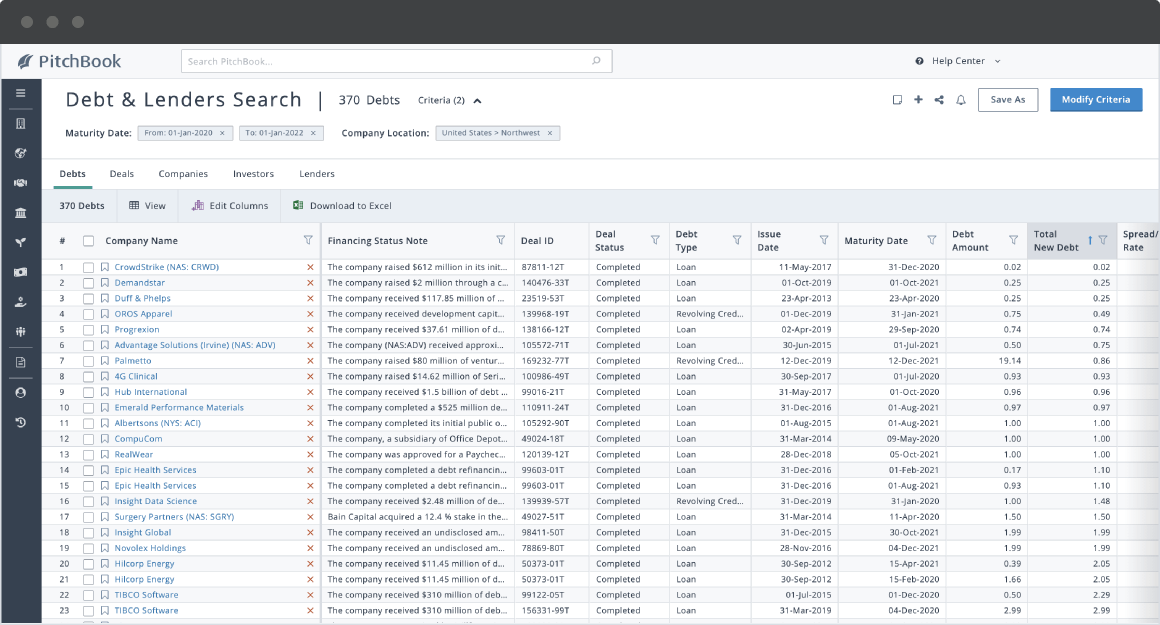Switch to the Deals tab
The image size is (1160, 625).
click(122, 174)
